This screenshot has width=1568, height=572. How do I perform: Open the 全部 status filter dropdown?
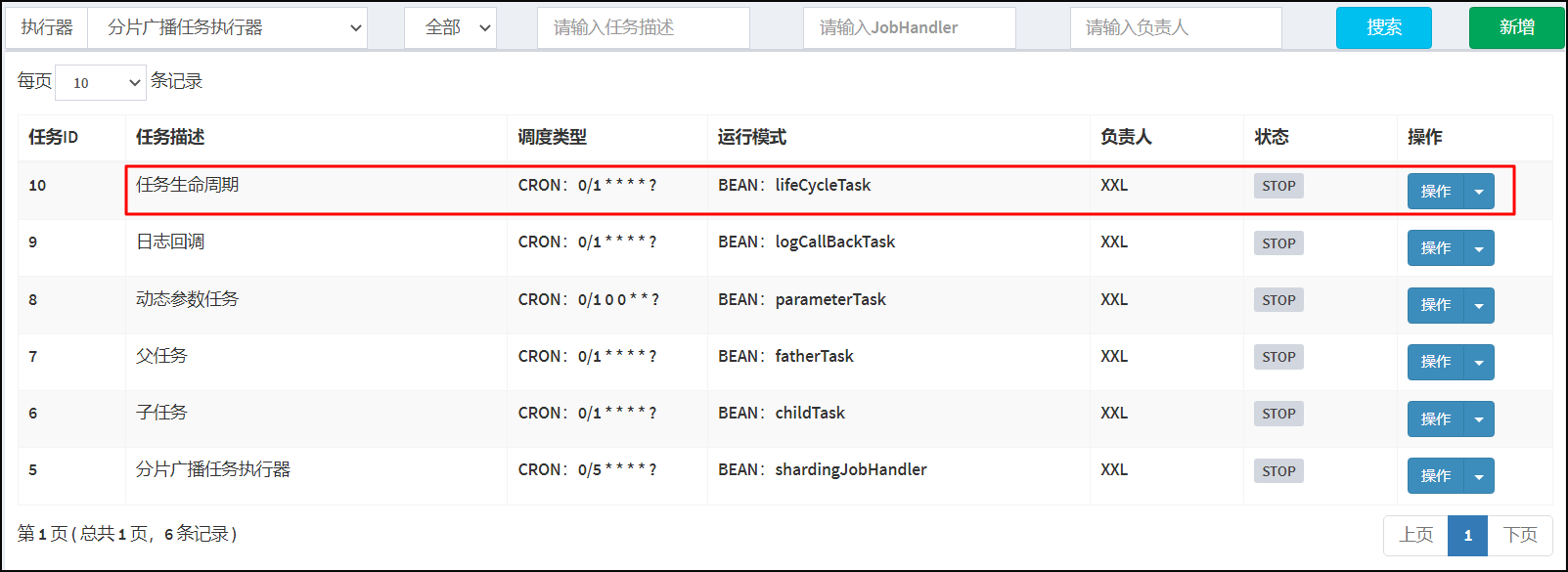[450, 27]
